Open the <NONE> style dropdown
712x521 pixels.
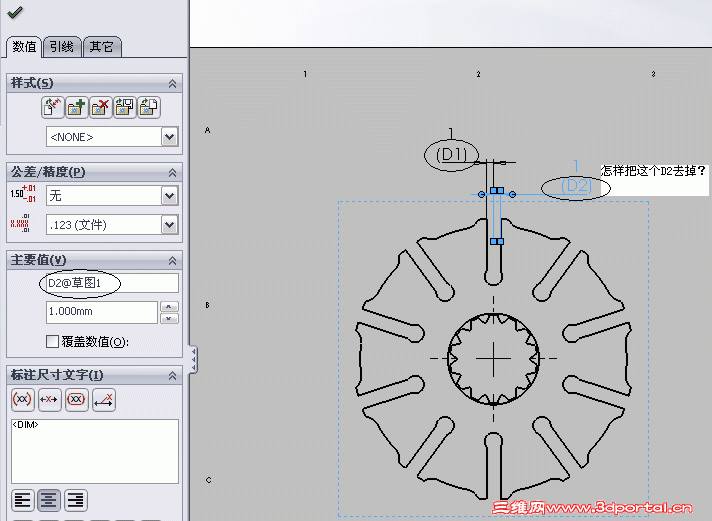(x=169, y=137)
